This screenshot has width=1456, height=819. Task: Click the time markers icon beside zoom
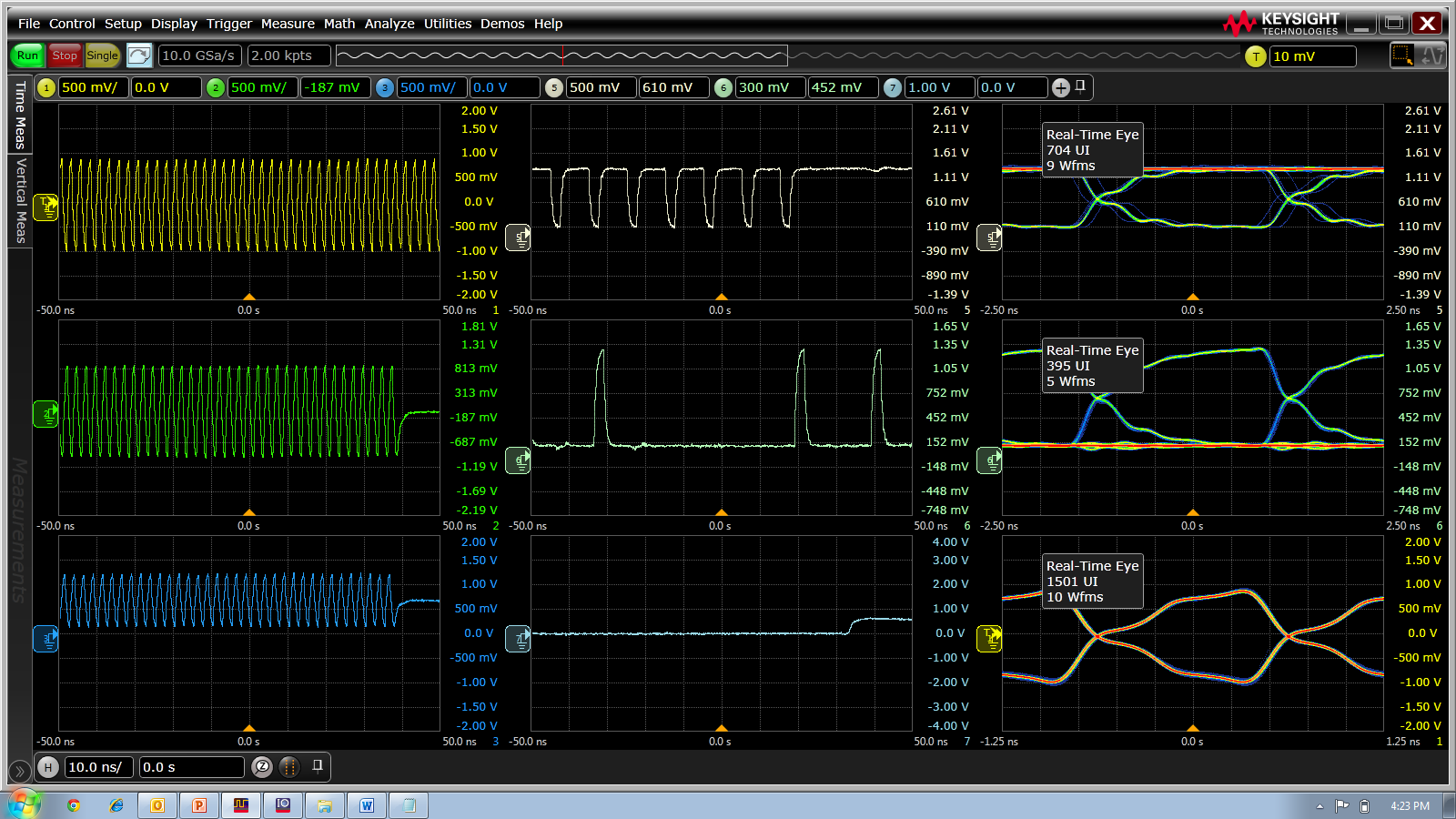pyautogui.click(x=289, y=767)
